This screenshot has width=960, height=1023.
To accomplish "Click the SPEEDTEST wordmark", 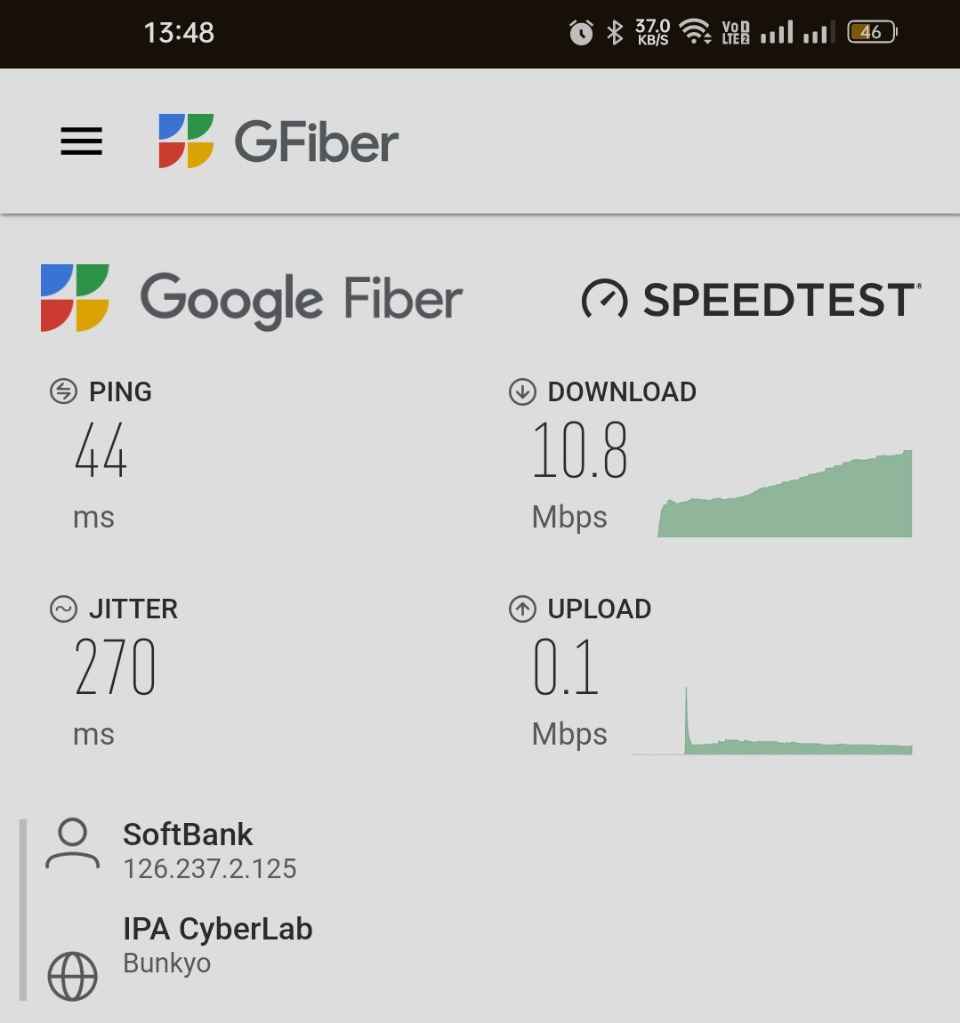I will [x=782, y=299].
